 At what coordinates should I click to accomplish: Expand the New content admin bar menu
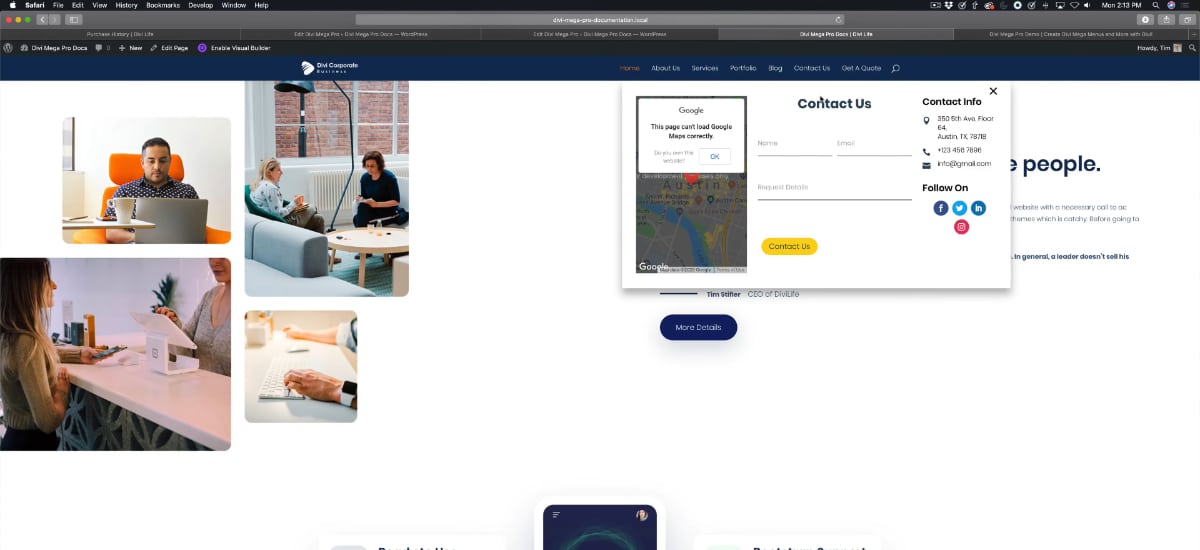tap(130, 47)
